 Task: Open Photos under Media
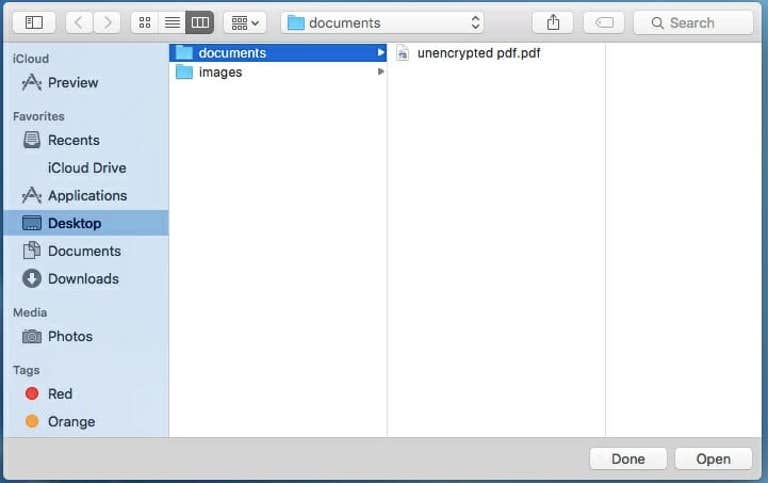click(86, 336)
